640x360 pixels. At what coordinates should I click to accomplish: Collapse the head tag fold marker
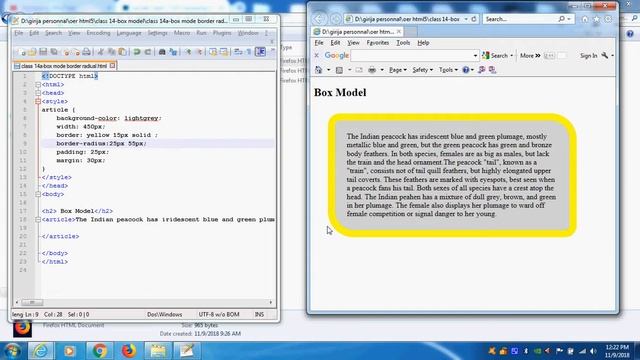(x=38, y=93)
